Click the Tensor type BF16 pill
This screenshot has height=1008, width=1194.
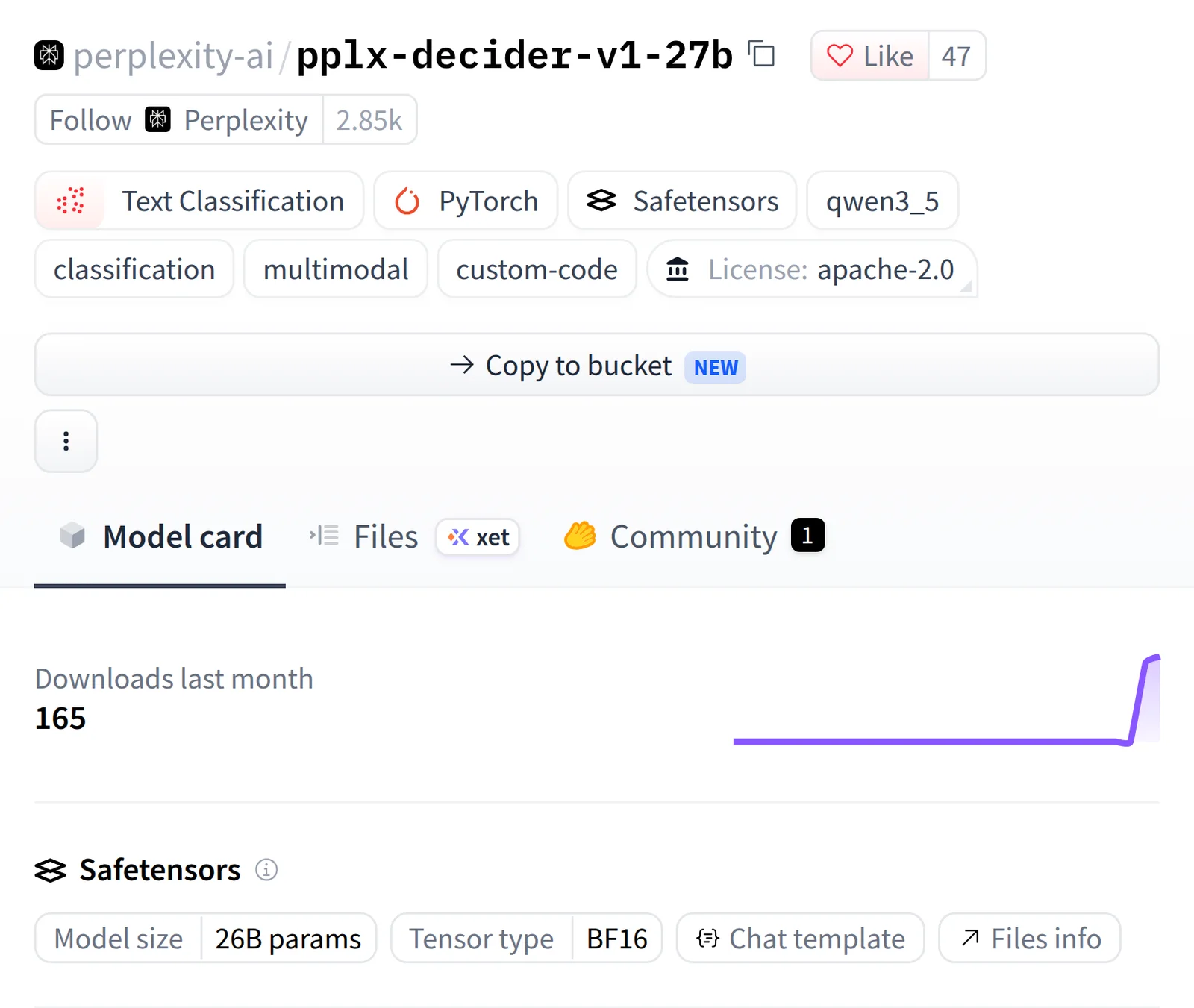coord(527,938)
